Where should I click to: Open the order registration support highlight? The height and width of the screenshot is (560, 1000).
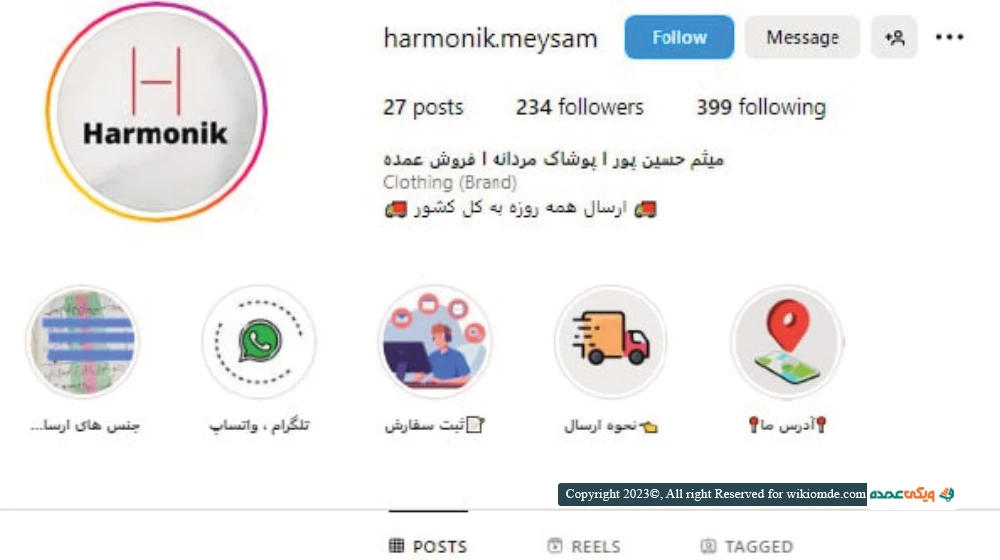(435, 341)
